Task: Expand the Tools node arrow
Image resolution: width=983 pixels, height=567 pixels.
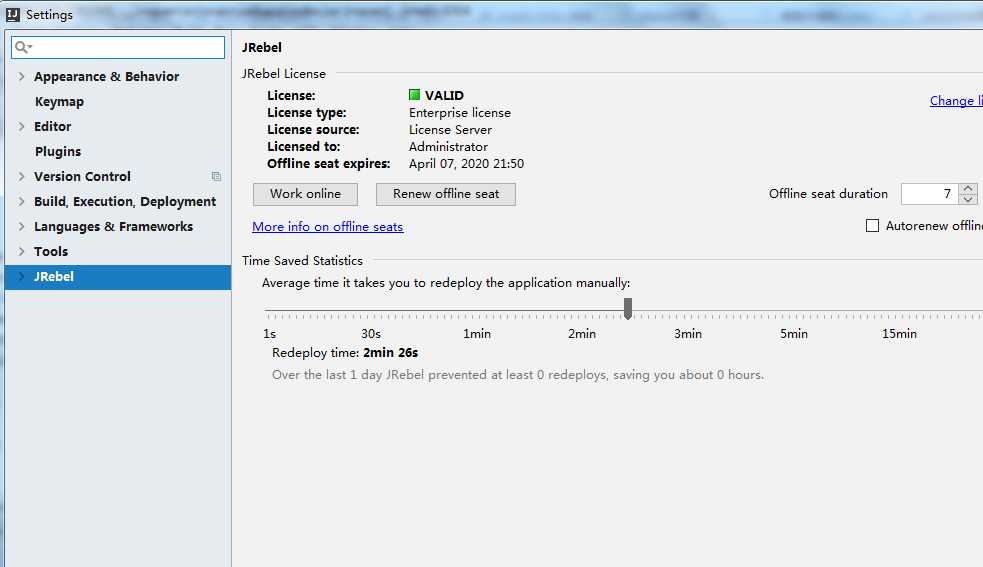Action: click(x=21, y=252)
